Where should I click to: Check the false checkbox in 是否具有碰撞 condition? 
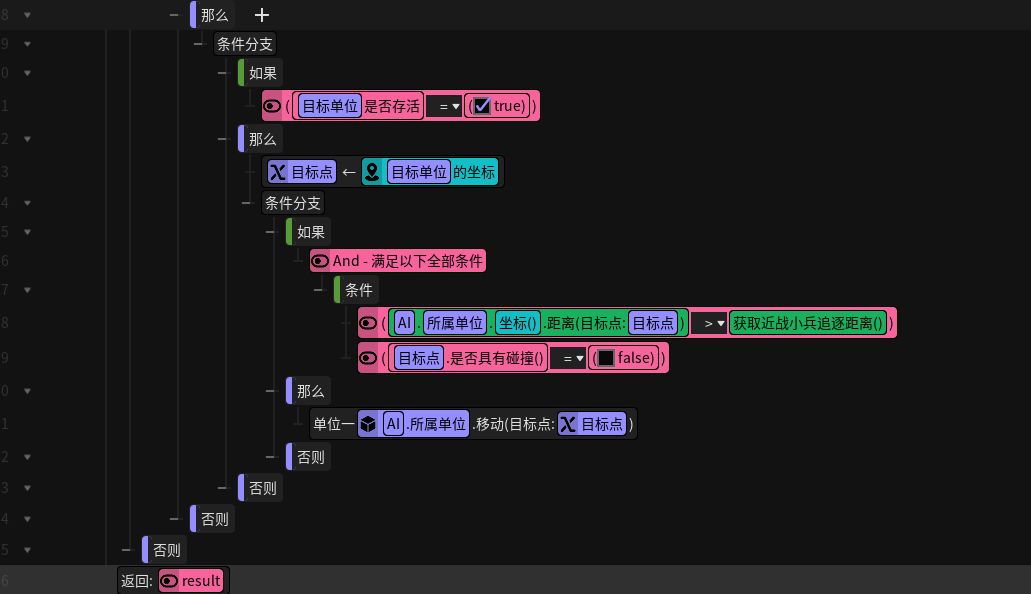pos(606,358)
